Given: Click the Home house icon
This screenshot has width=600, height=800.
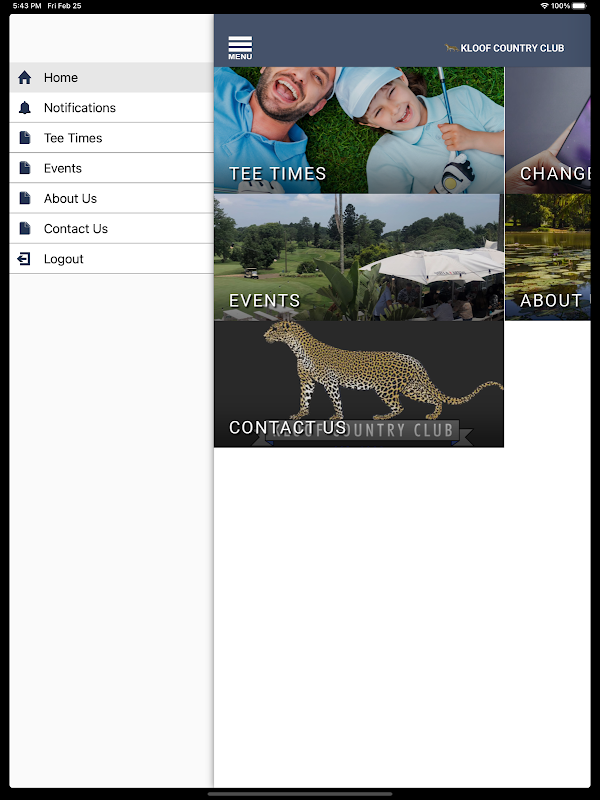Looking at the screenshot, I should [x=24, y=78].
